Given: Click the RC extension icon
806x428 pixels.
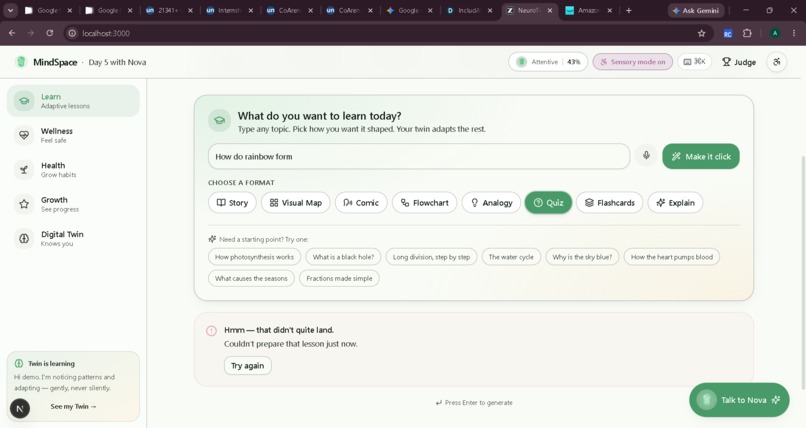Looking at the screenshot, I should [x=728, y=33].
